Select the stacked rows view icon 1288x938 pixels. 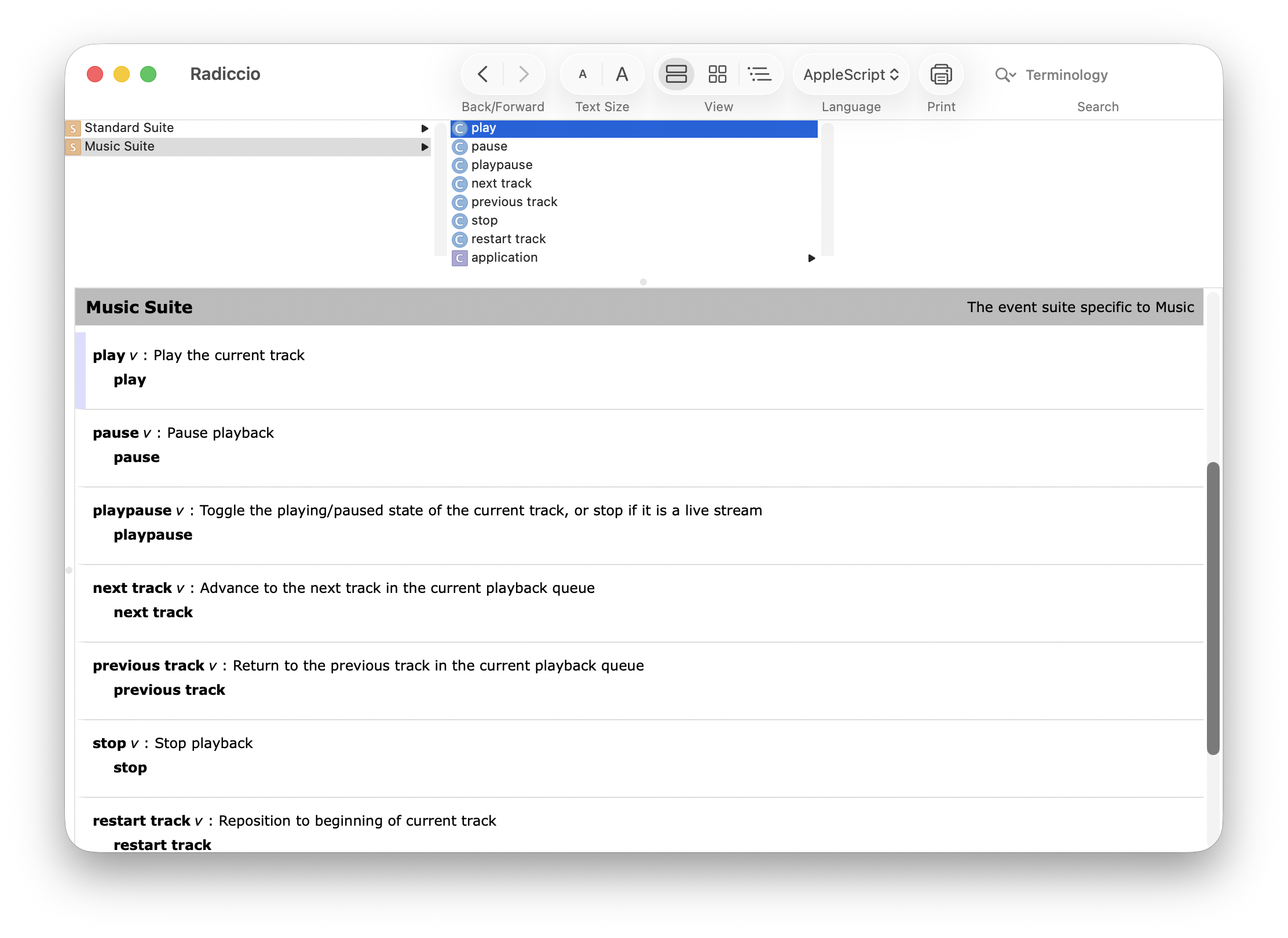tap(676, 74)
